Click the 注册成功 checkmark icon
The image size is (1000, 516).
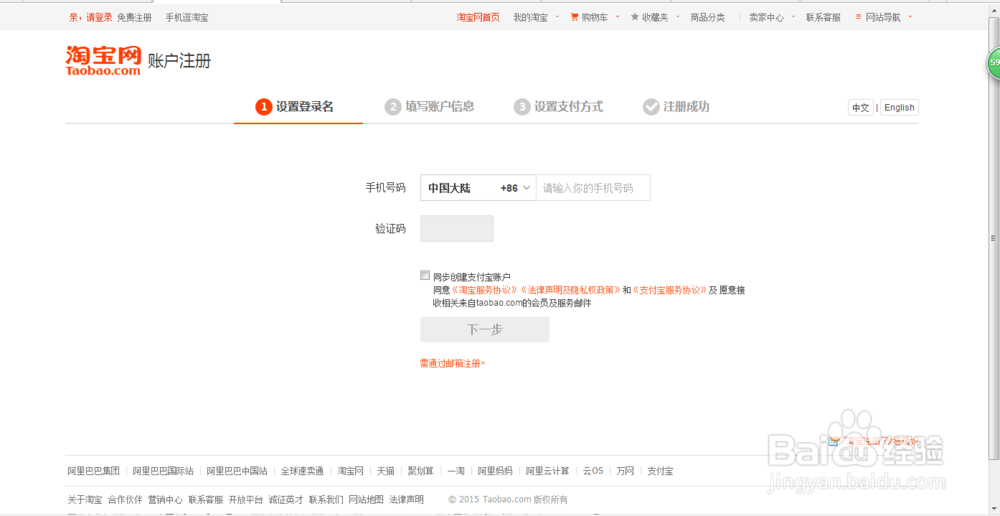click(x=651, y=107)
